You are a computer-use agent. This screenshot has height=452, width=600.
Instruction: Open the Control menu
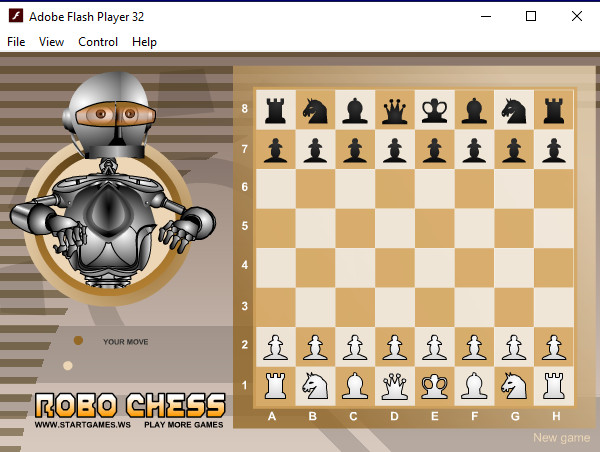tap(98, 42)
